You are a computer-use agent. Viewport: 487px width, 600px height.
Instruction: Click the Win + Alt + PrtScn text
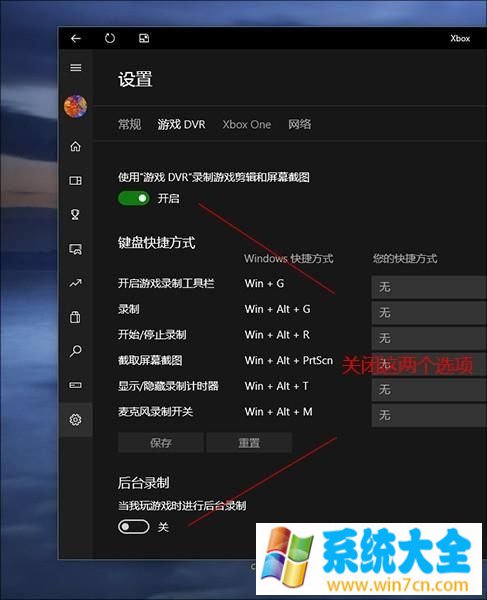tap(289, 360)
